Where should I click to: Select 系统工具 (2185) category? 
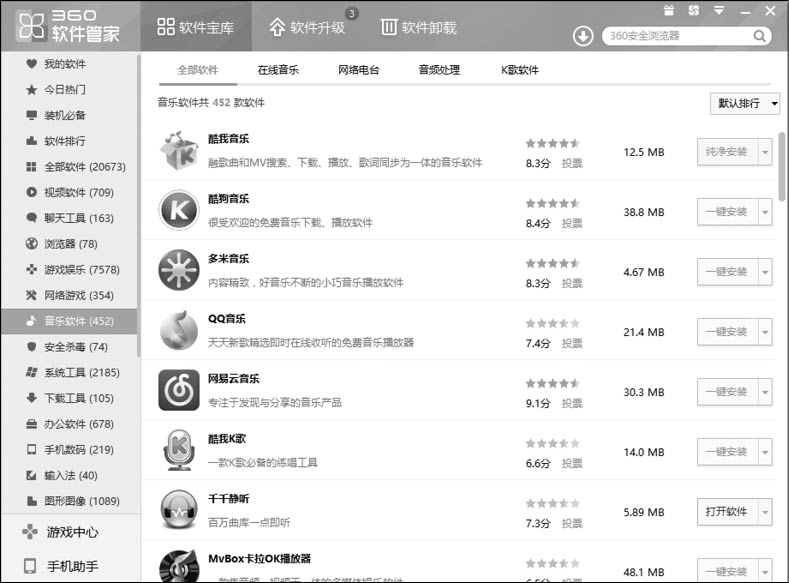point(69,372)
